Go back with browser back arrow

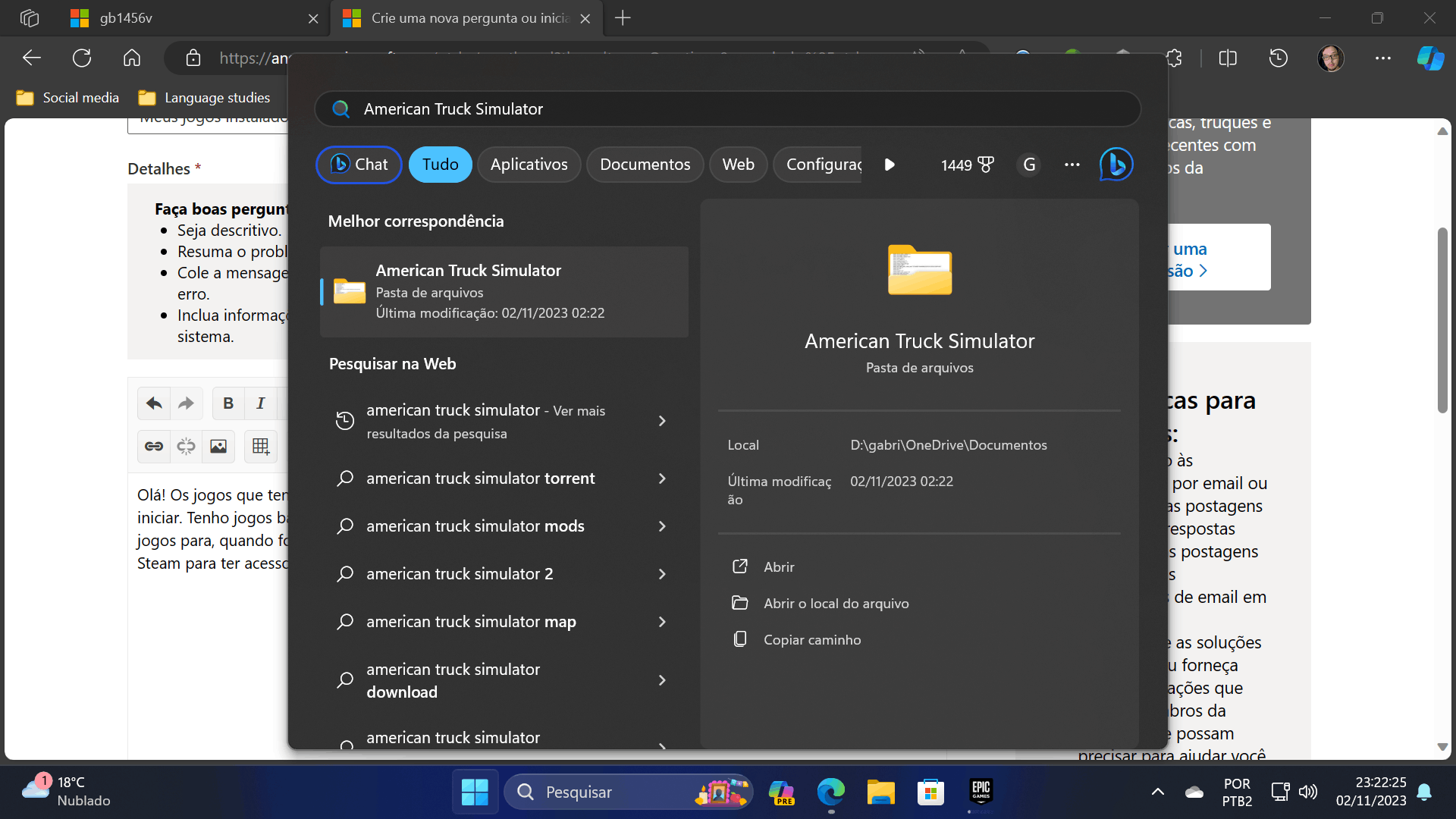32,58
